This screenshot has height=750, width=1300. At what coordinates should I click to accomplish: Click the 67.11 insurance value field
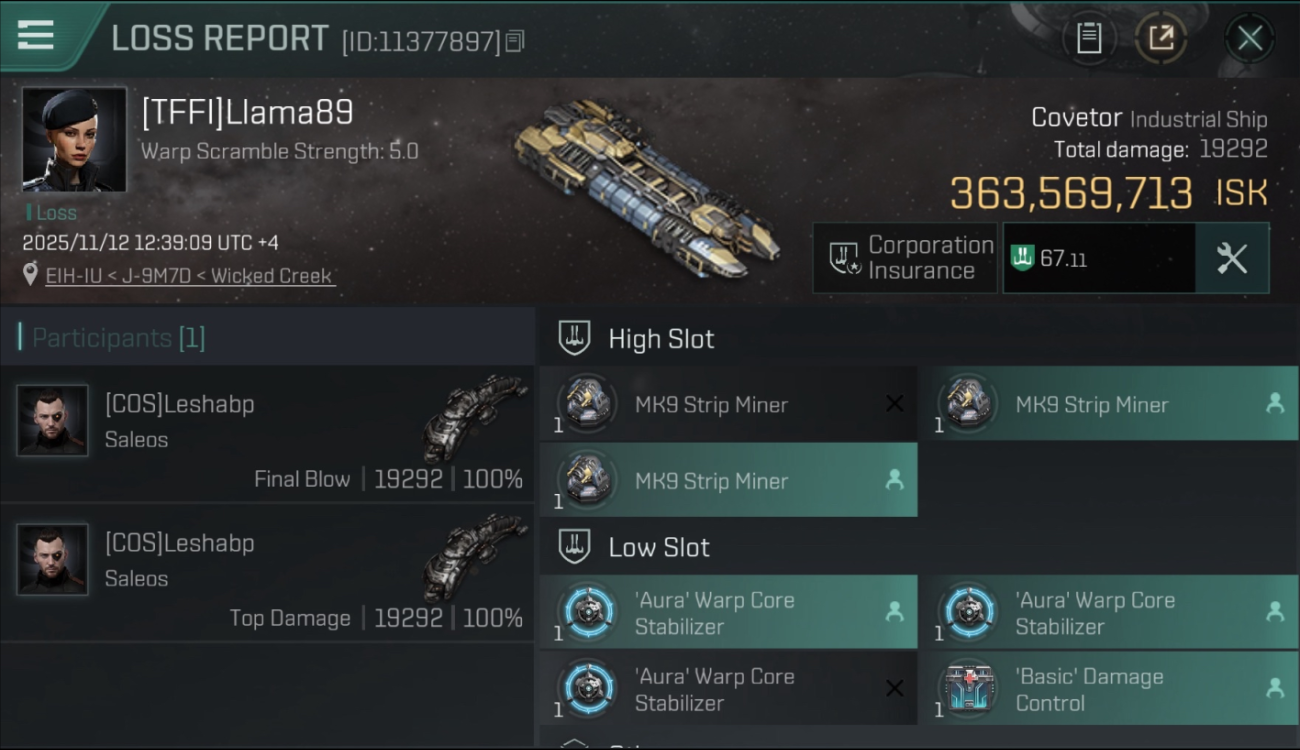pos(1098,258)
